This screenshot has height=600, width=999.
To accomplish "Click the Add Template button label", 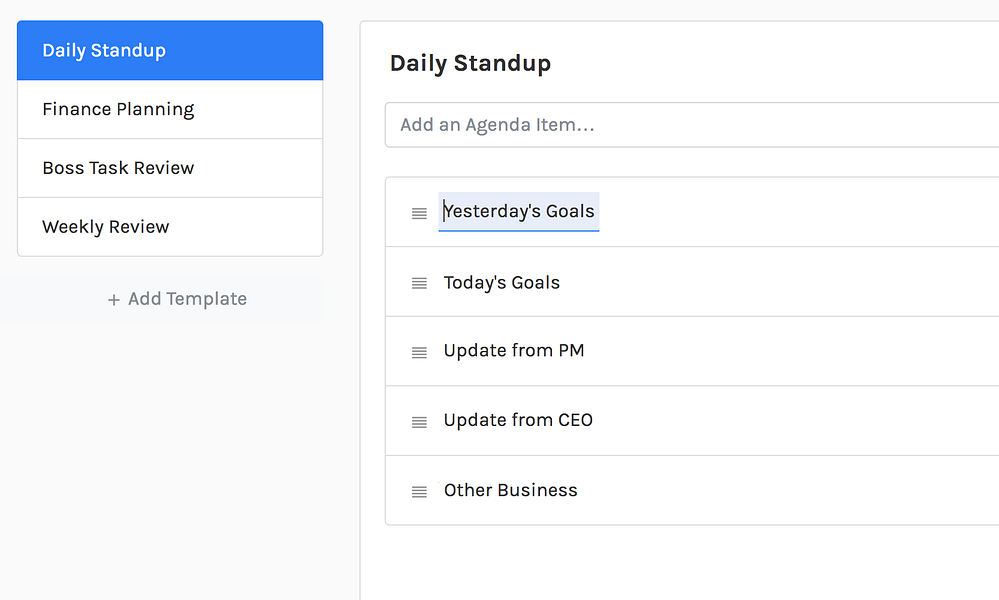I will pyautogui.click(x=187, y=299).
